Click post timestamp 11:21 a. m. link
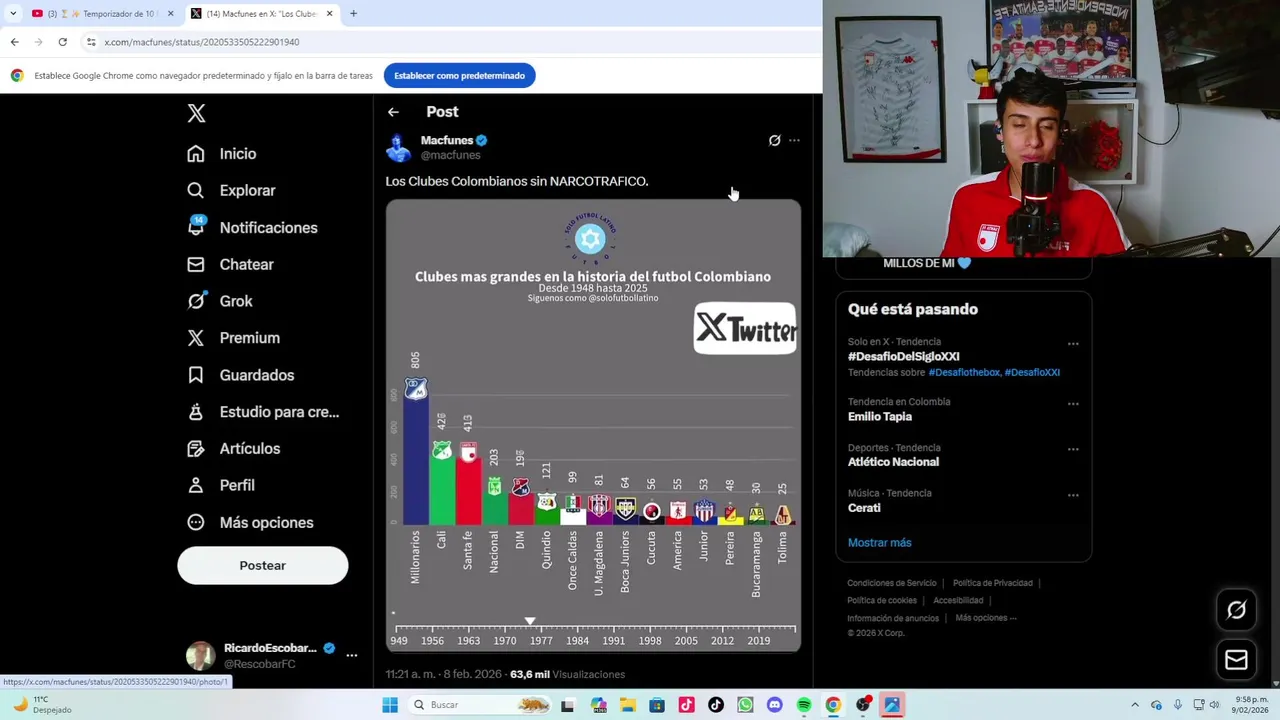Screen dimensions: 1280x720 coord(443,675)
